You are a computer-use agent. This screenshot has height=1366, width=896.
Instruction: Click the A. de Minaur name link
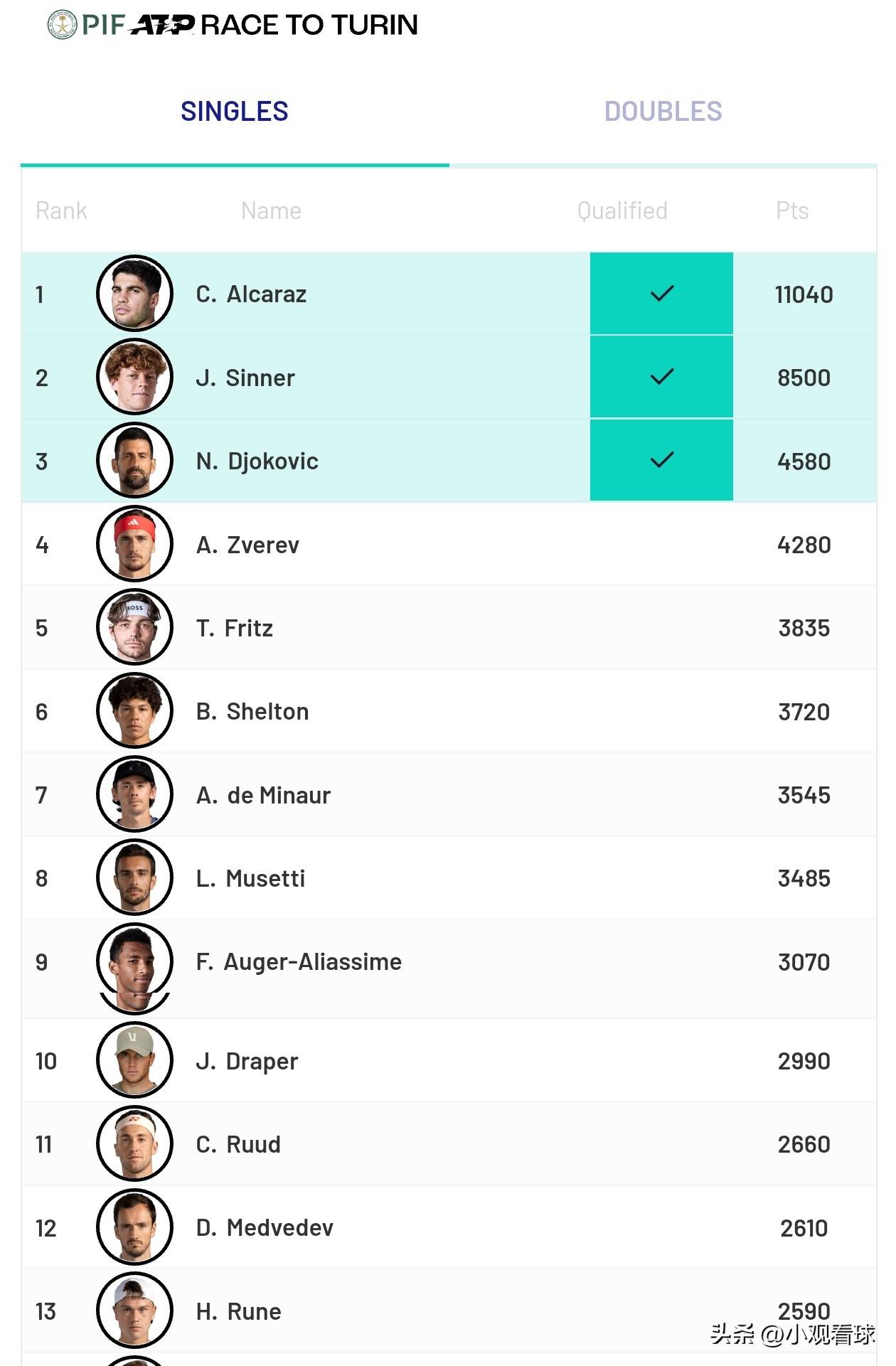click(x=263, y=795)
